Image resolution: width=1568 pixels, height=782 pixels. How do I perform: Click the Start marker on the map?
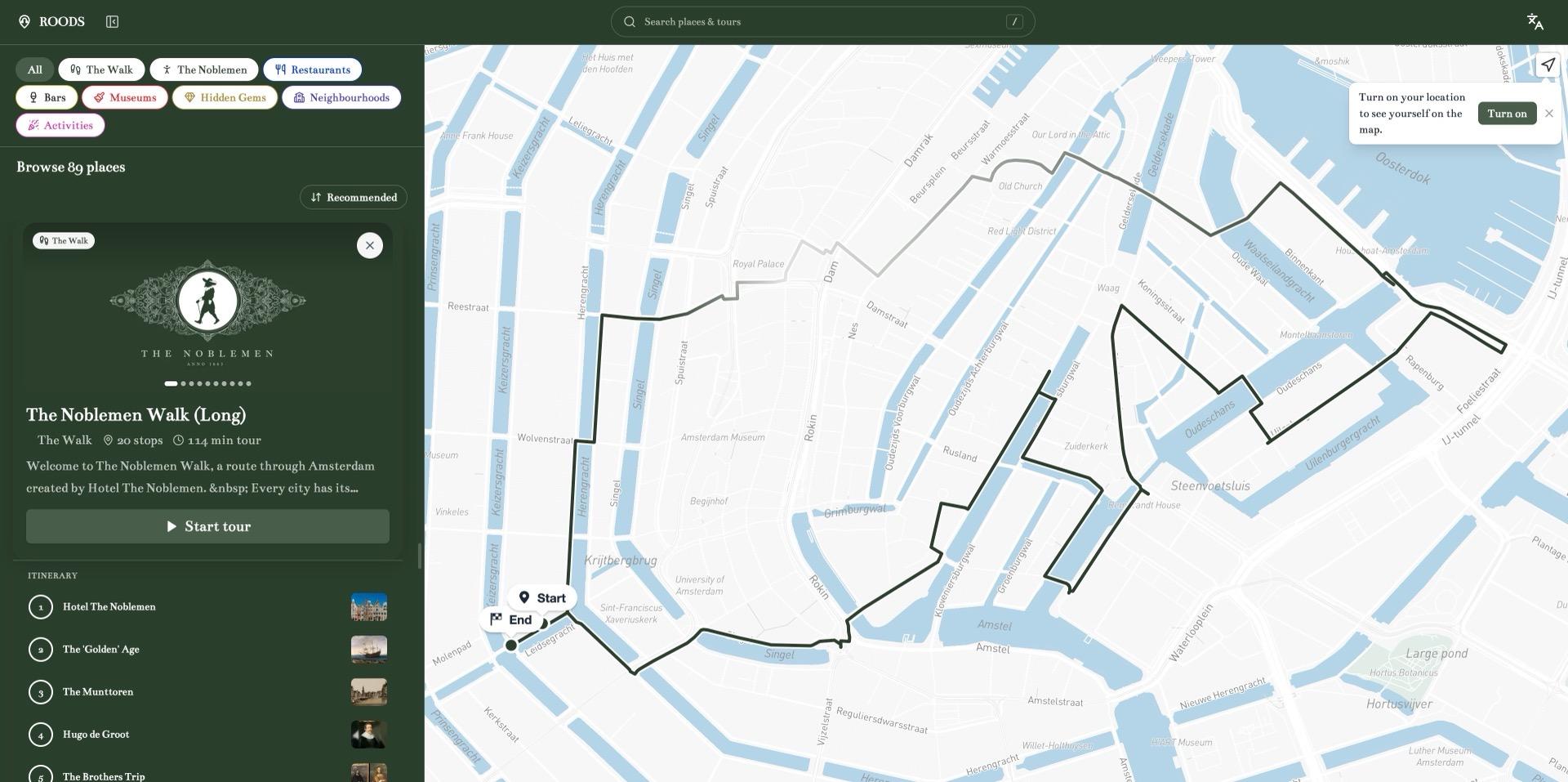click(542, 598)
